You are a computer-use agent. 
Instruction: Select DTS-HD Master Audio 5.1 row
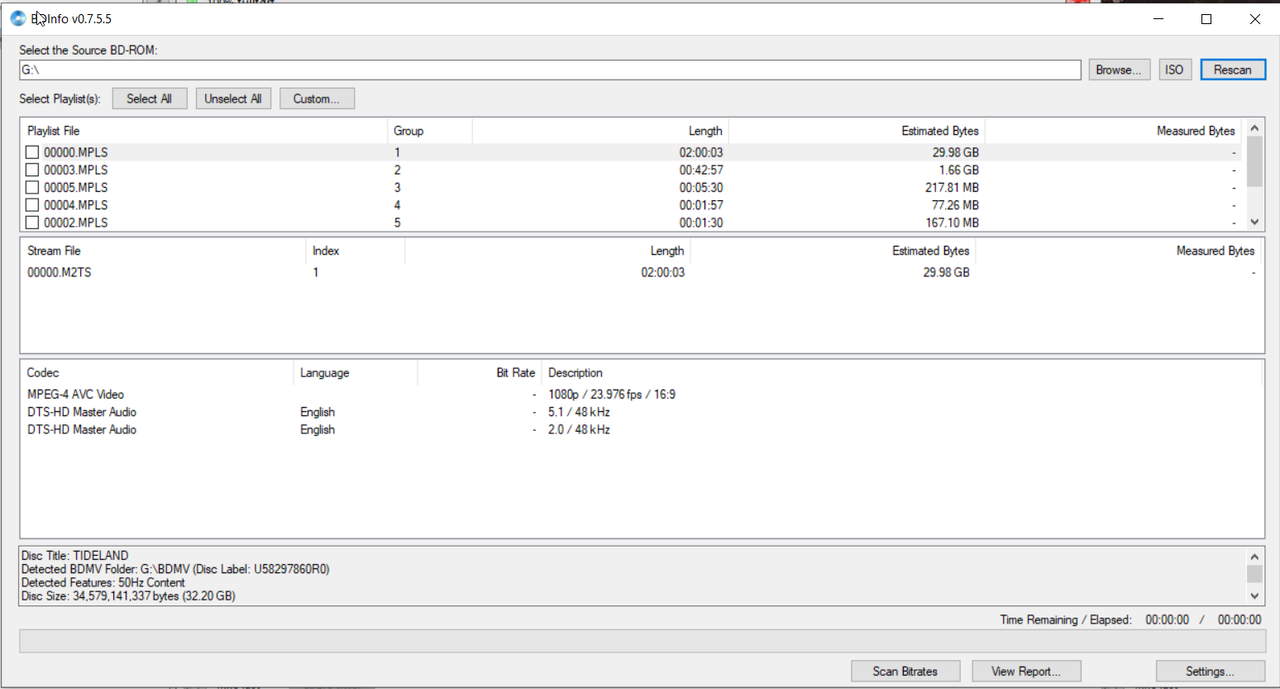click(641, 412)
